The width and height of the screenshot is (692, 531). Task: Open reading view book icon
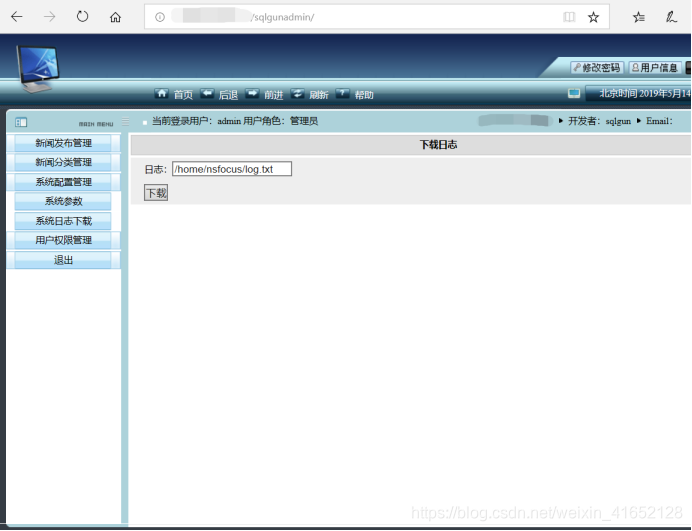click(x=569, y=17)
